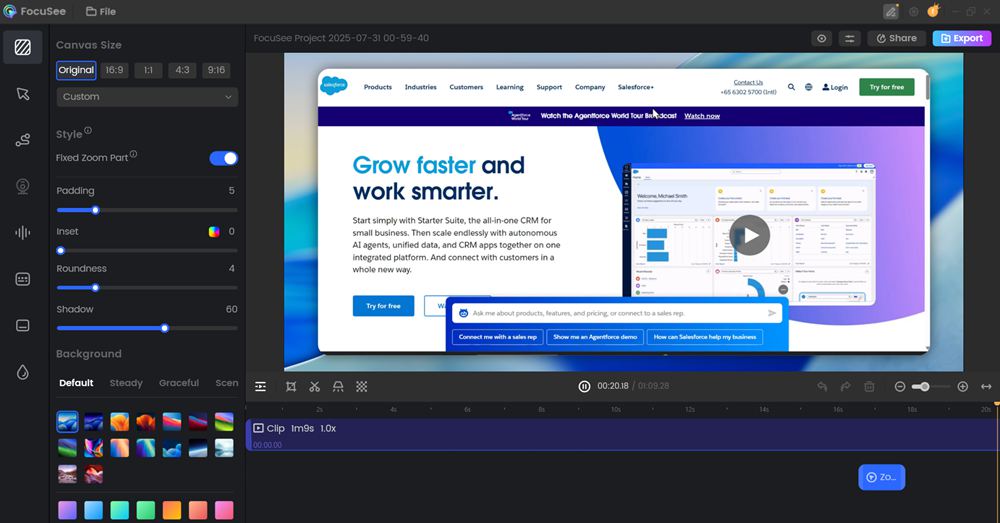Pause playback with the pause button
Image resolution: width=1000 pixels, height=523 pixels.
pyautogui.click(x=584, y=387)
